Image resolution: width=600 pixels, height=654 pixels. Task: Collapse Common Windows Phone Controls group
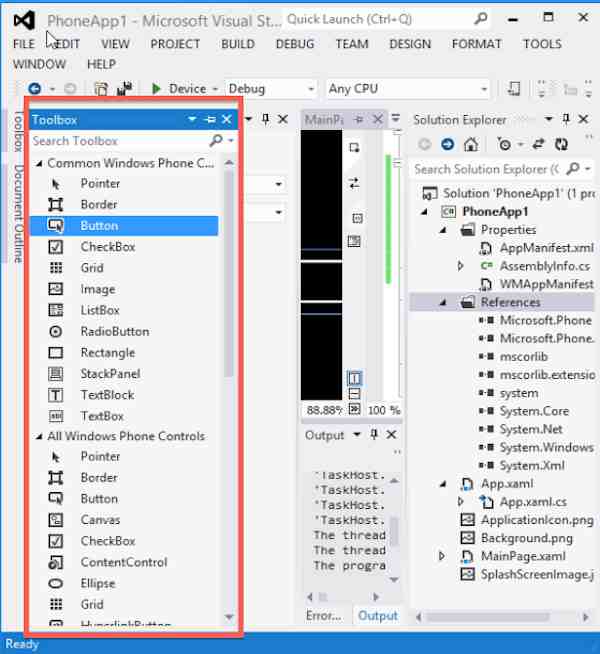click(x=39, y=164)
